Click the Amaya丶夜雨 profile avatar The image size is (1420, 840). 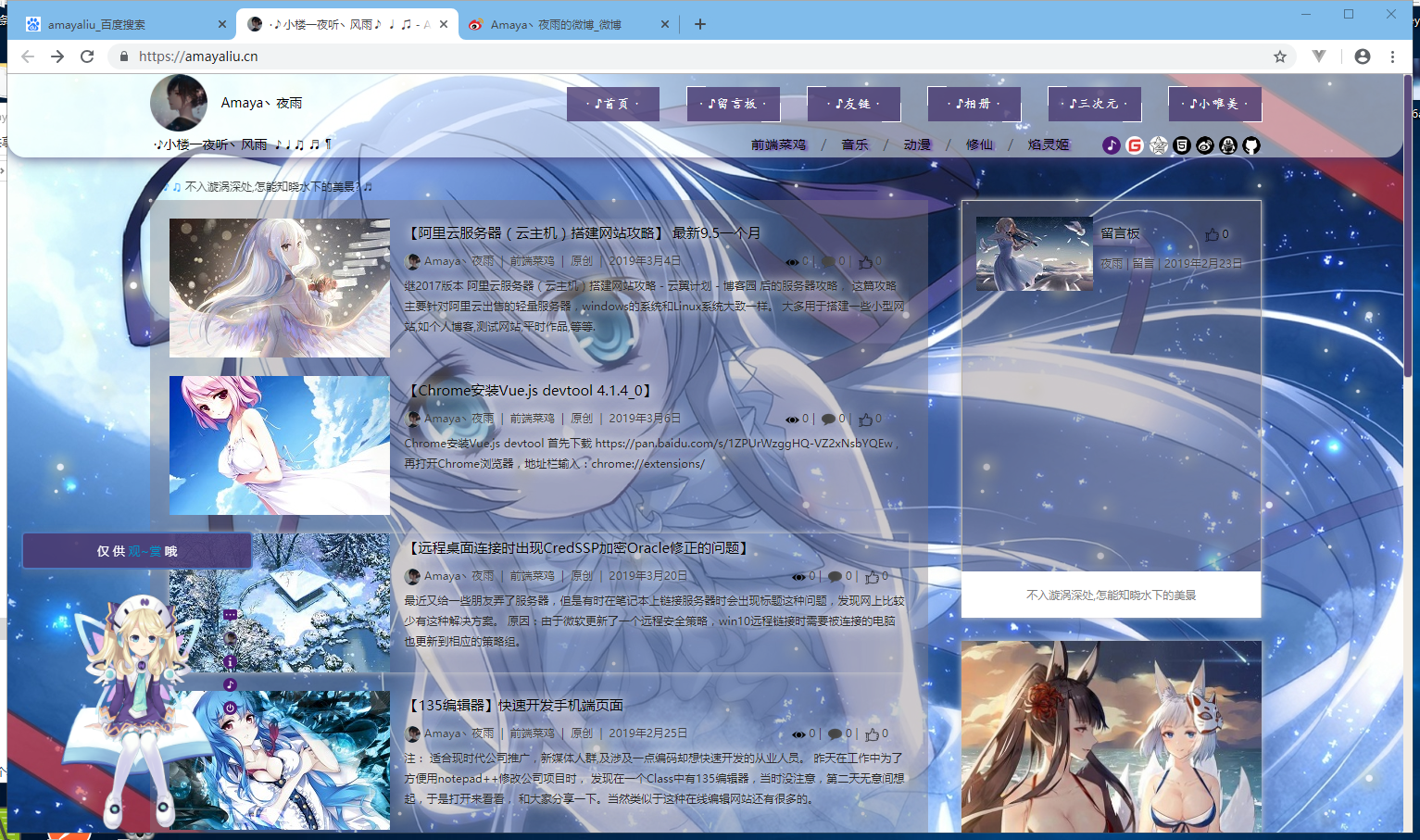(x=179, y=103)
